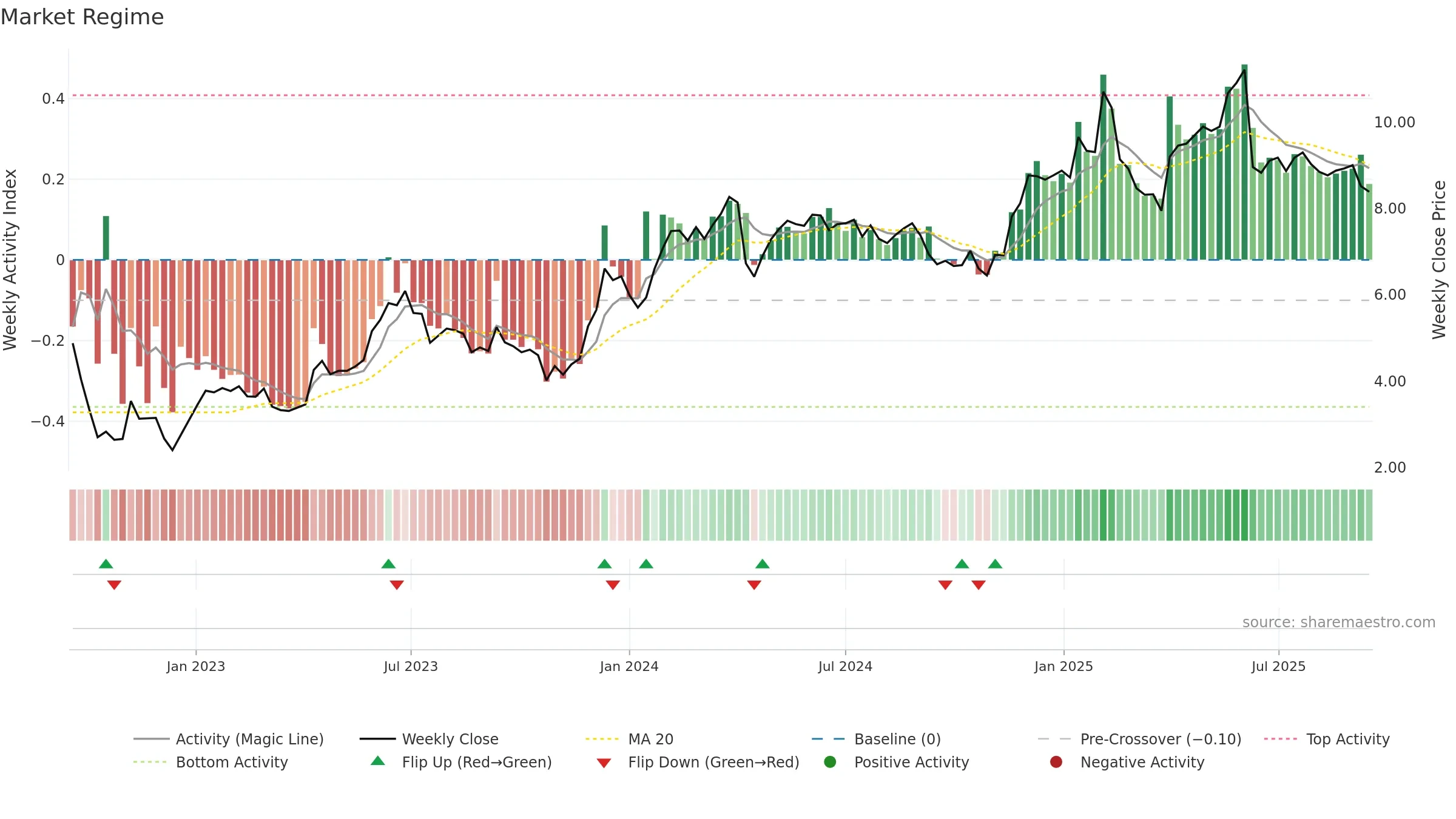Click the 6.00 price axis tick
Viewport: 1456px width, 819px height.
pos(1390,295)
